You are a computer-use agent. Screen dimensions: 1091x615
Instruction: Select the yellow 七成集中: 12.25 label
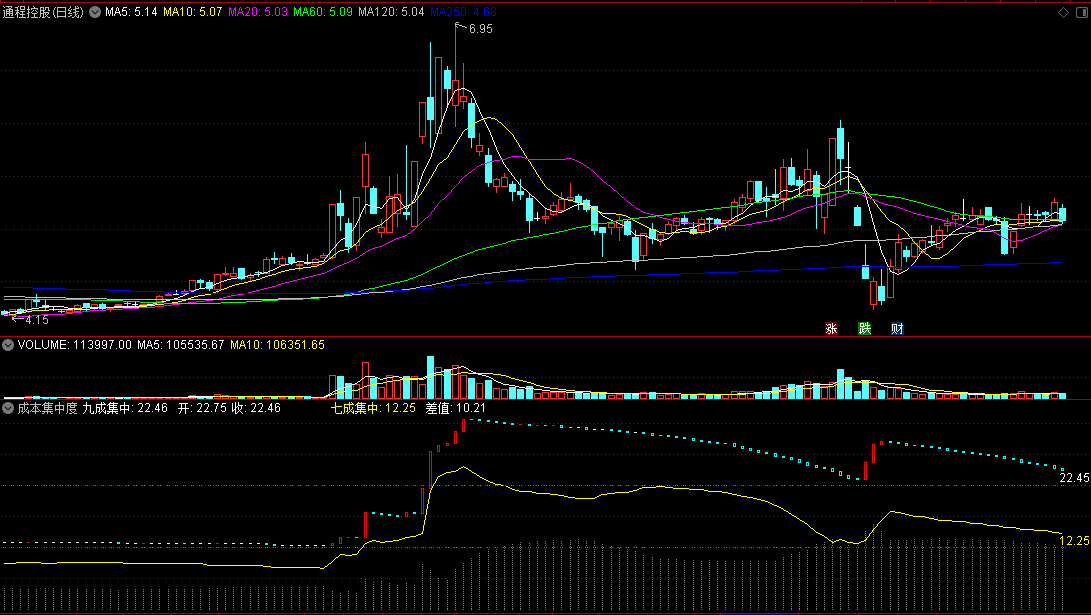point(373,408)
